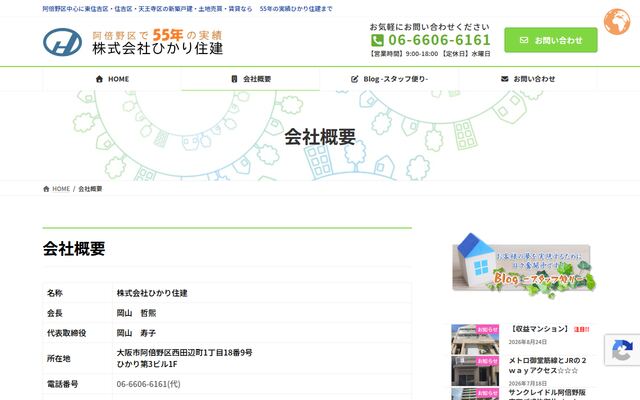Click the reCAPTCHA badge
The image size is (640, 400).
[622, 350]
